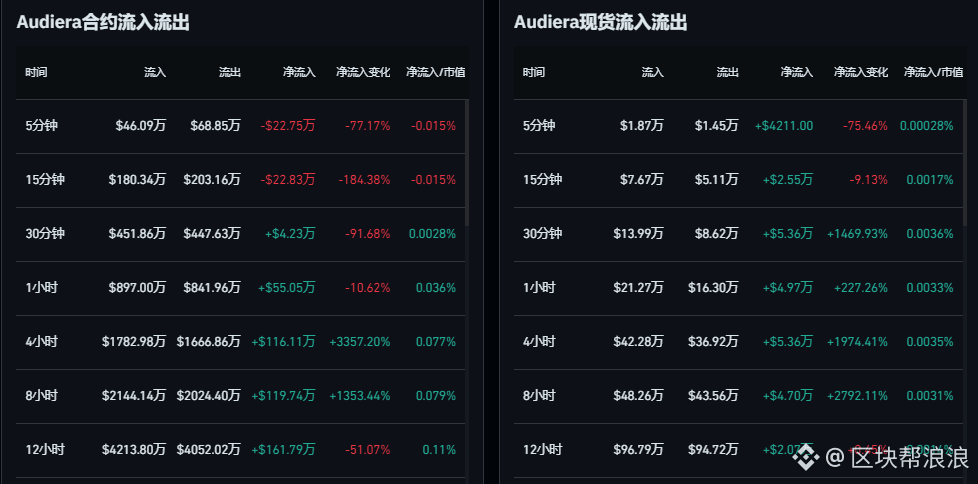Select 8小时 row label in spot table
This screenshot has width=978, height=484.
click(x=539, y=396)
